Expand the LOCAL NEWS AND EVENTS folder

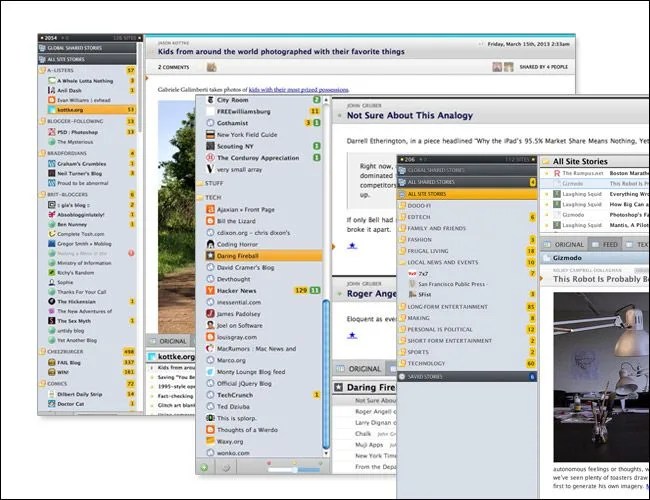(x=402, y=262)
